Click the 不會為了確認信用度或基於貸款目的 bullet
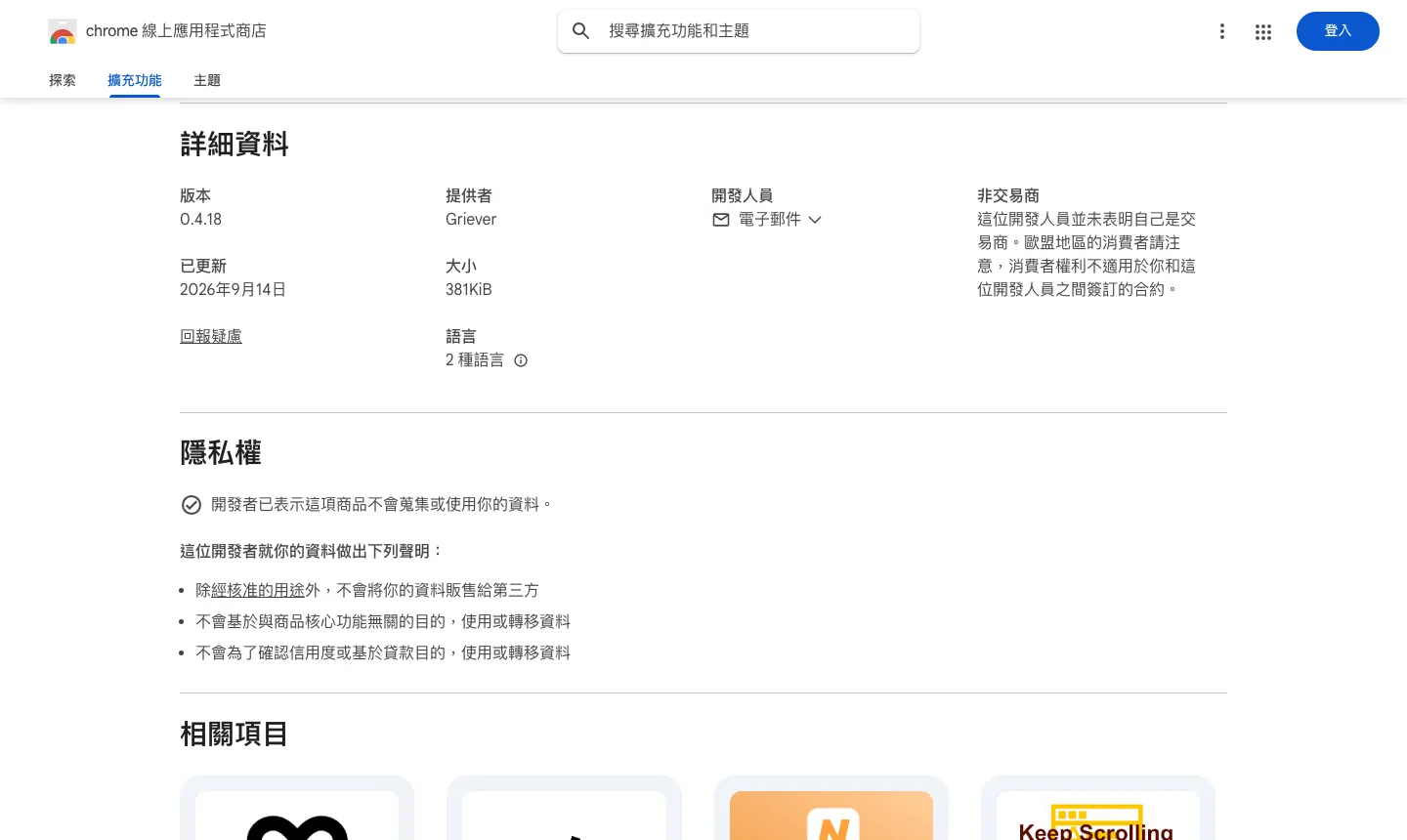 click(x=383, y=653)
